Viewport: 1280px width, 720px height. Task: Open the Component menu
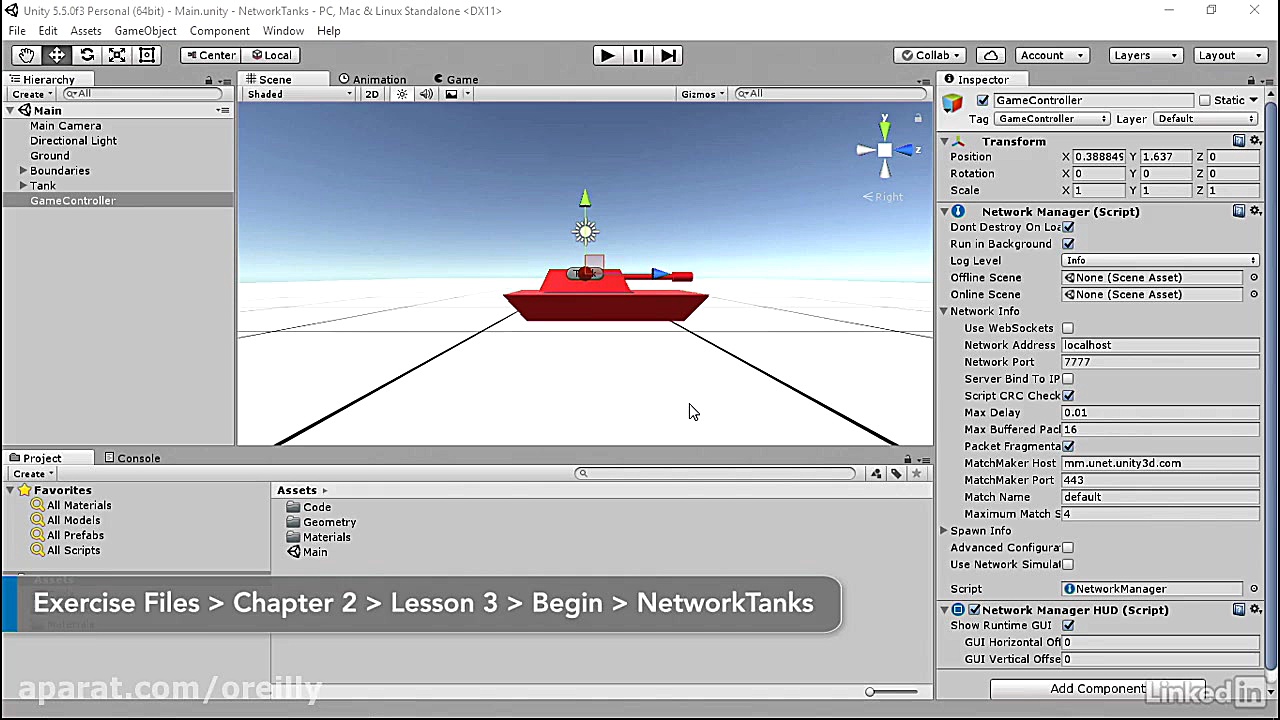pyautogui.click(x=219, y=31)
